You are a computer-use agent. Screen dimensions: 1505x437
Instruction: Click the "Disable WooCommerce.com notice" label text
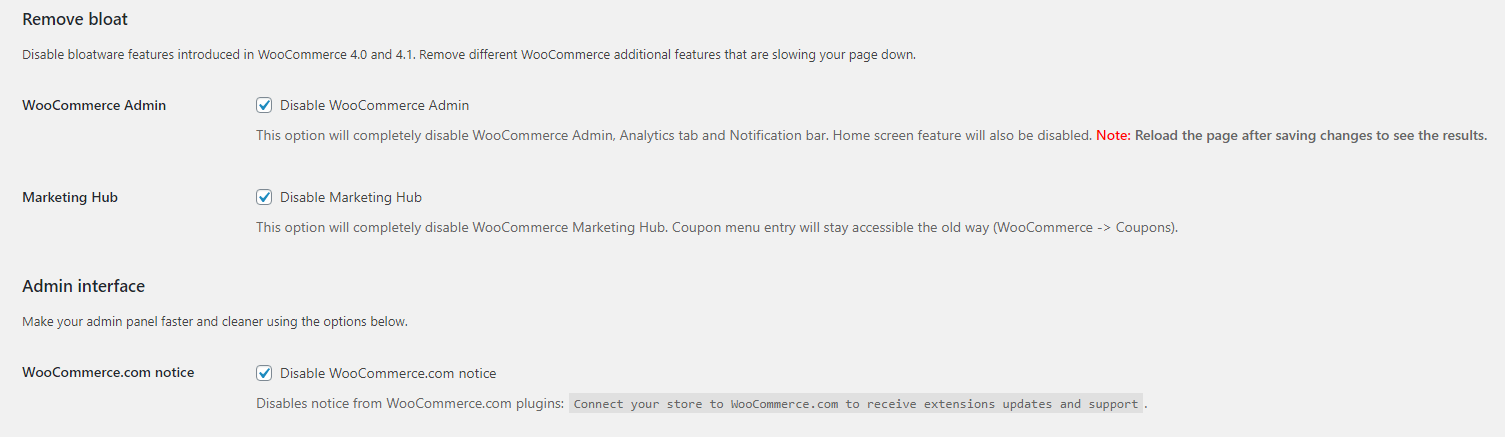tap(388, 373)
